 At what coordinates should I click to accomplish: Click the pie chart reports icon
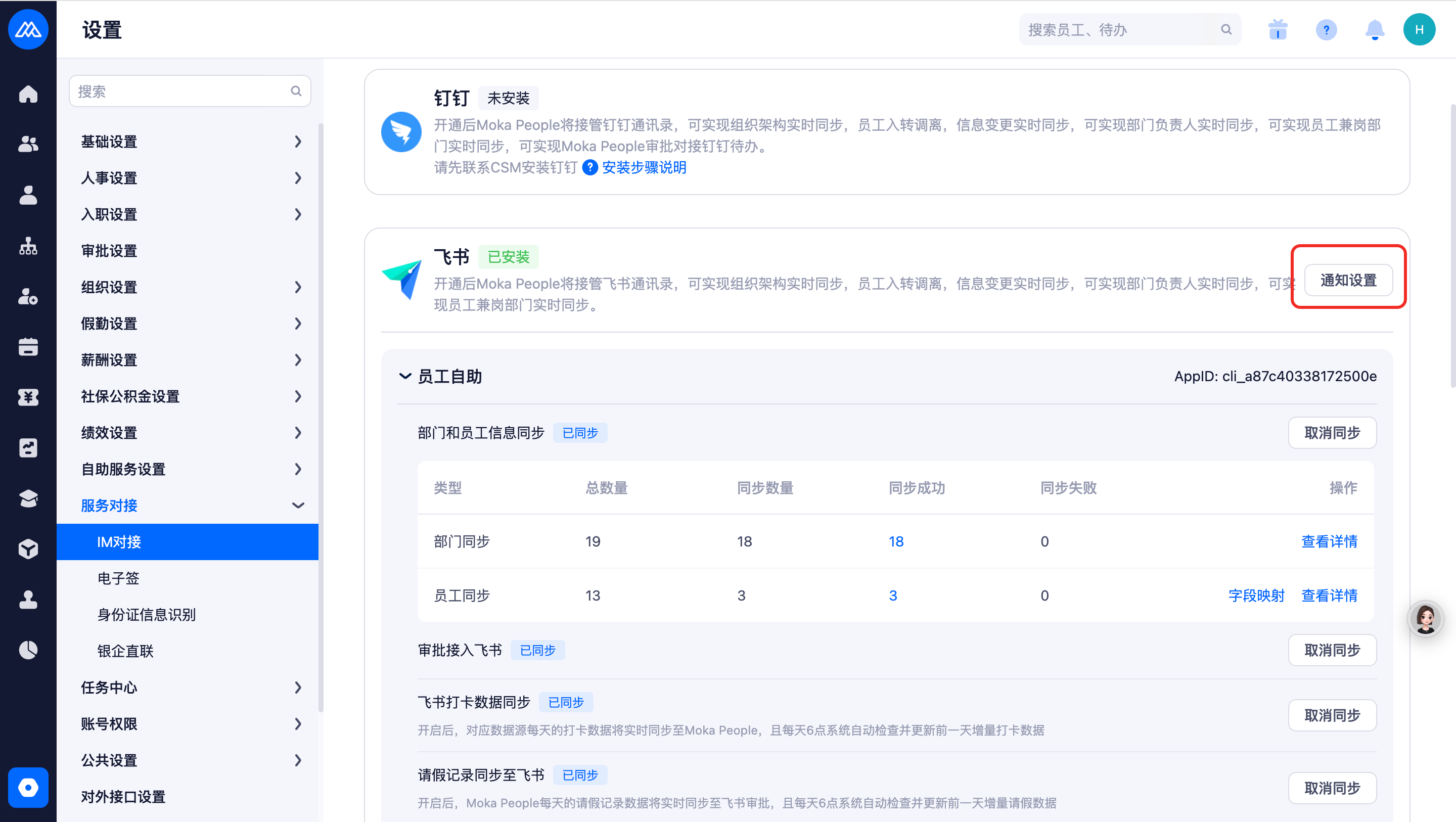28,650
